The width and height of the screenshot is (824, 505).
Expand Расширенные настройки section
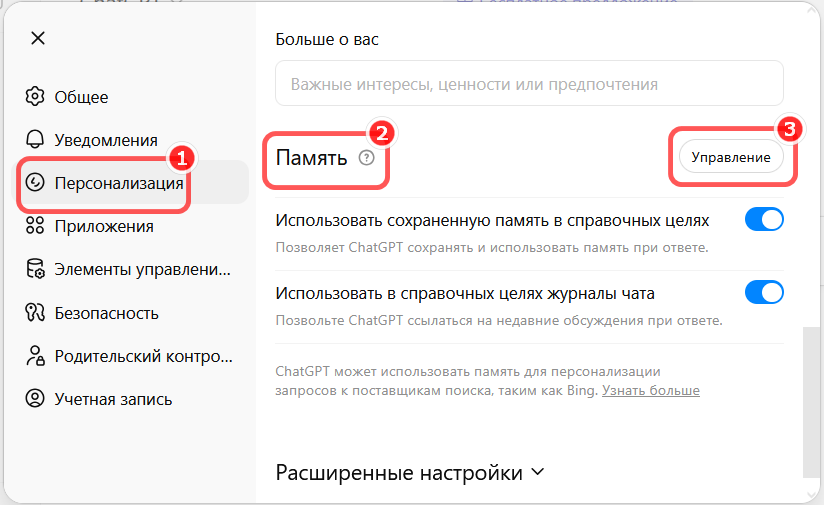(x=409, y=473)
